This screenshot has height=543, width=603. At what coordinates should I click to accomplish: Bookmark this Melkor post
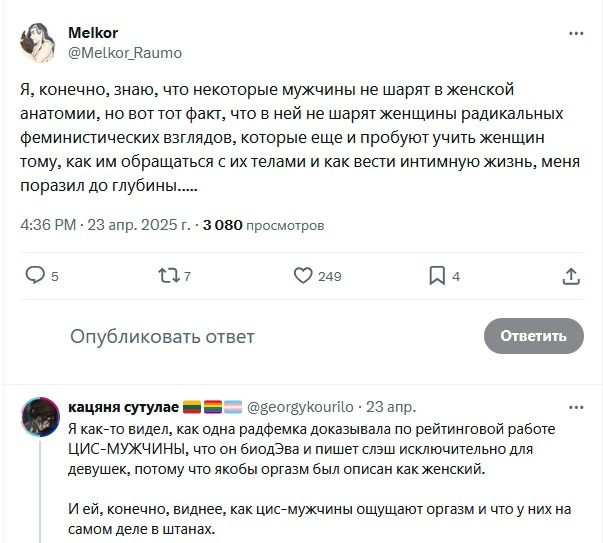point(437,275)
